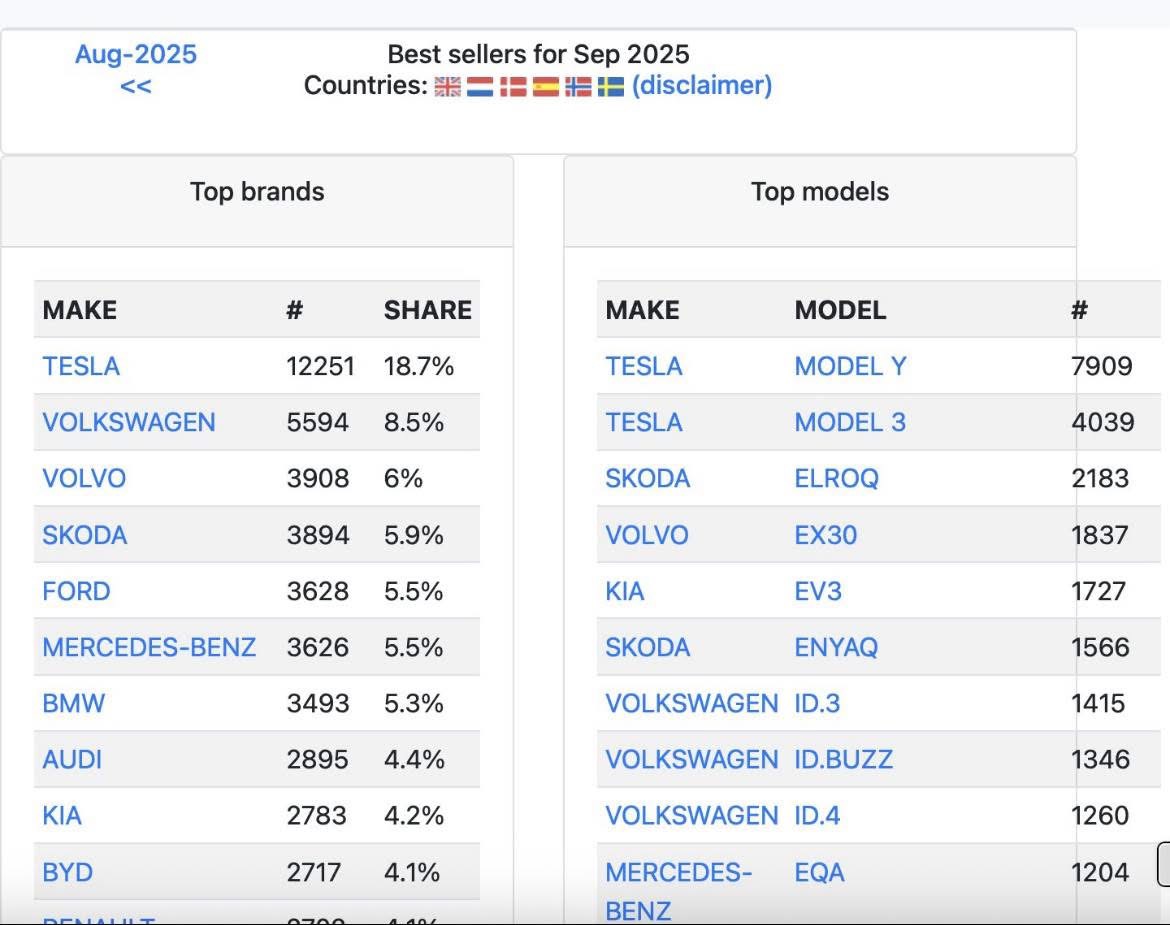Click the Norway flag icon
This screenshot has width=1170, height=925.
(x=578, y=87)
